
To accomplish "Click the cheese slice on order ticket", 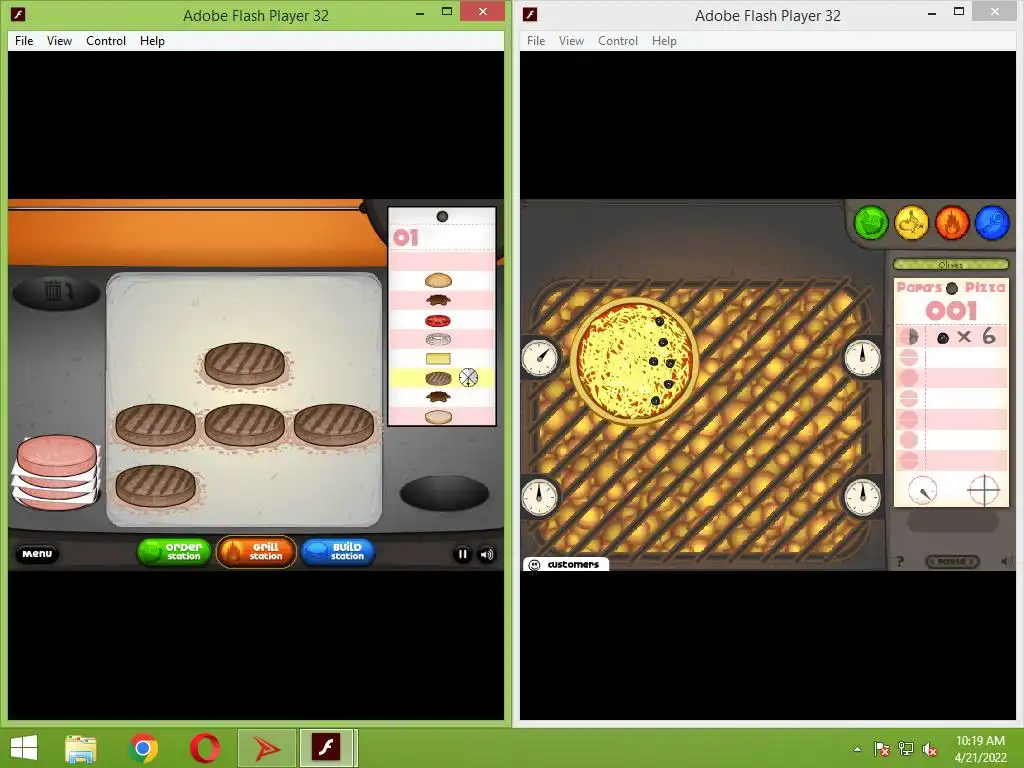I will (438, 359).
